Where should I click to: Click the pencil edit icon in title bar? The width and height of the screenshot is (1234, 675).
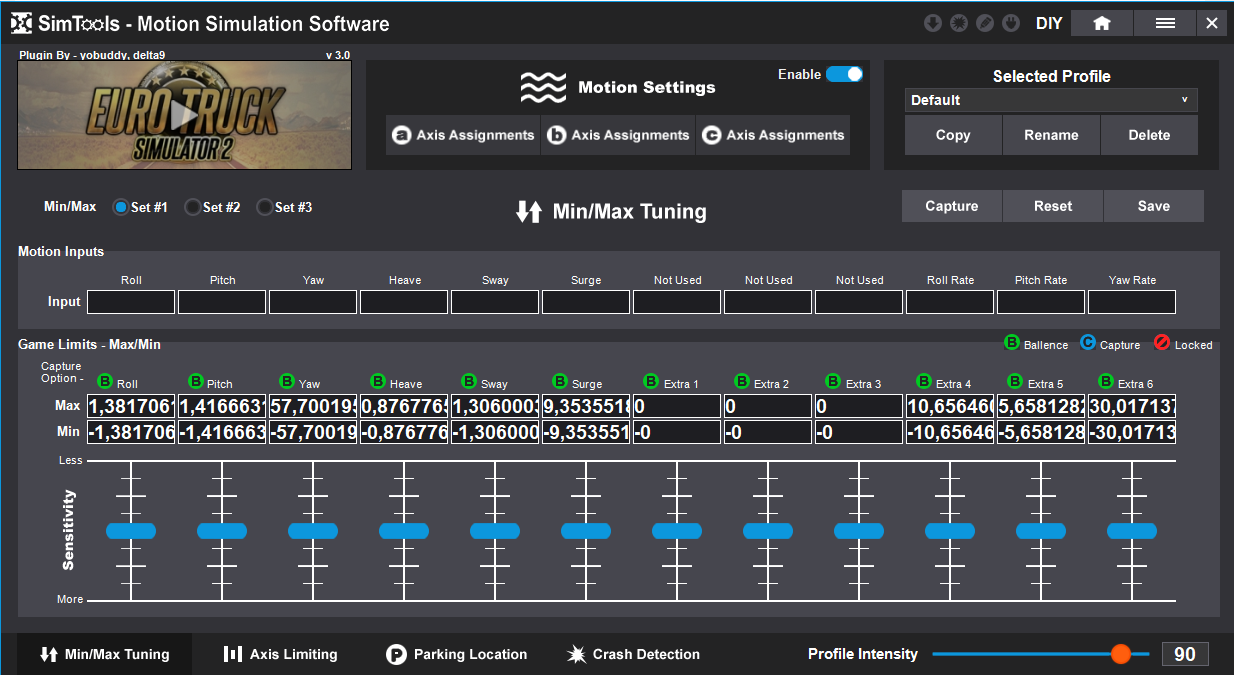pos(985,23)
